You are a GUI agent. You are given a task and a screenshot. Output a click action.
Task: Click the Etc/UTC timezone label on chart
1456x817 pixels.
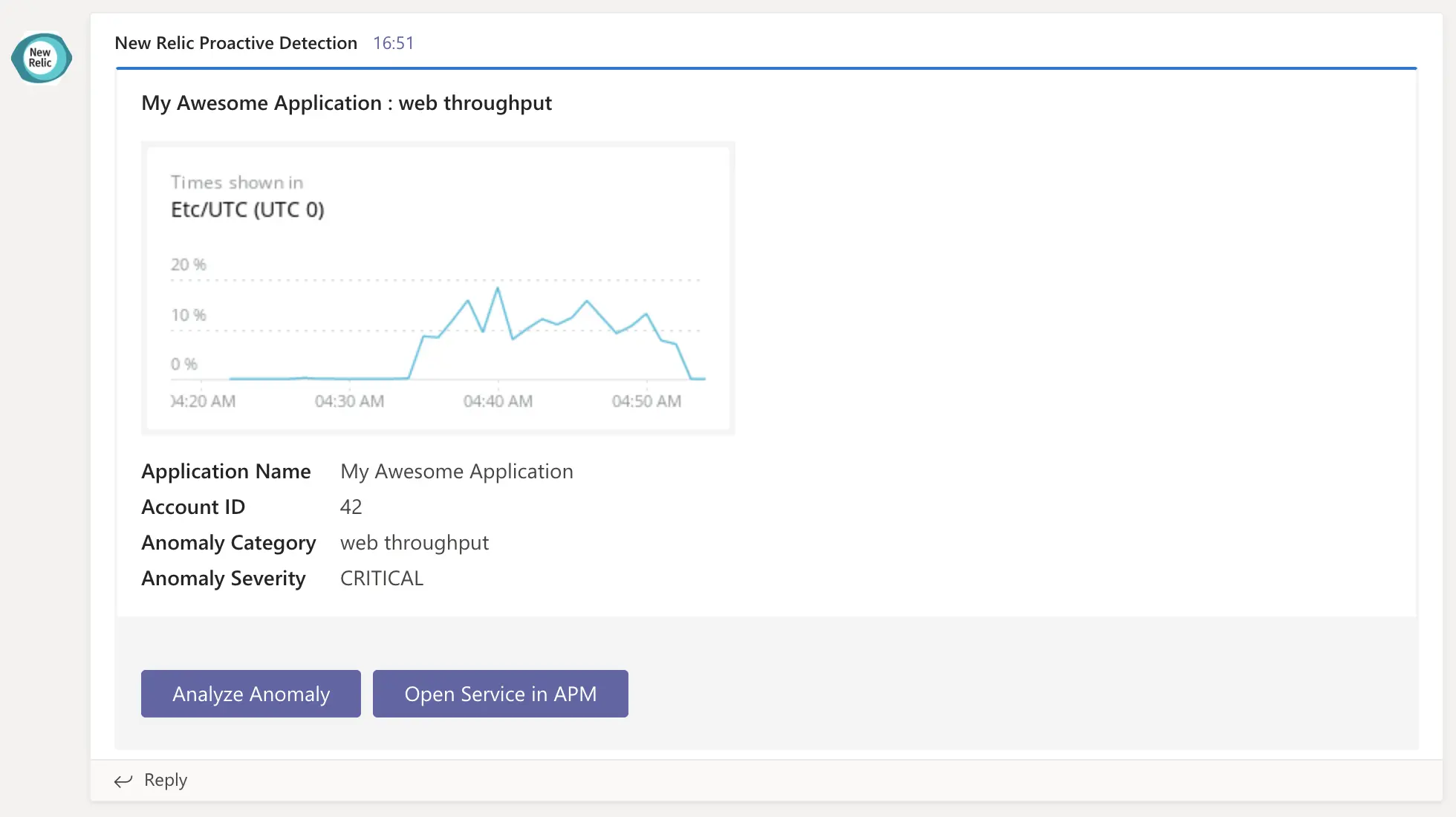pos(247,209)
